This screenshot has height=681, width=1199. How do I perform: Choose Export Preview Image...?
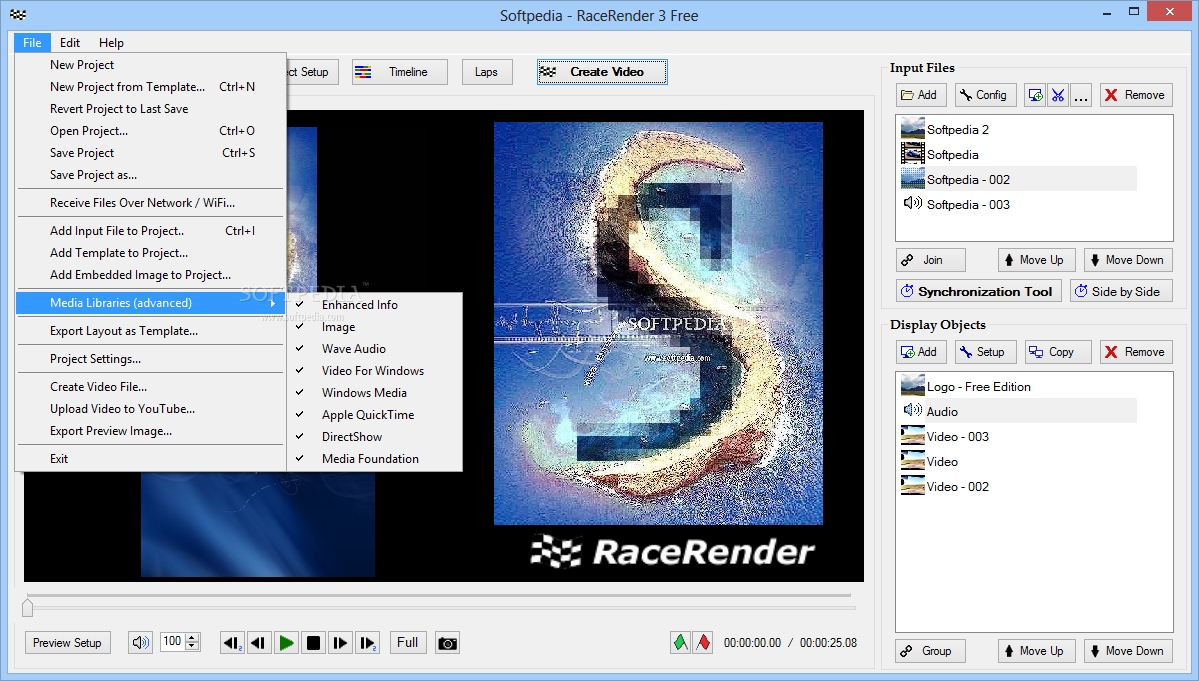(150, 431)
